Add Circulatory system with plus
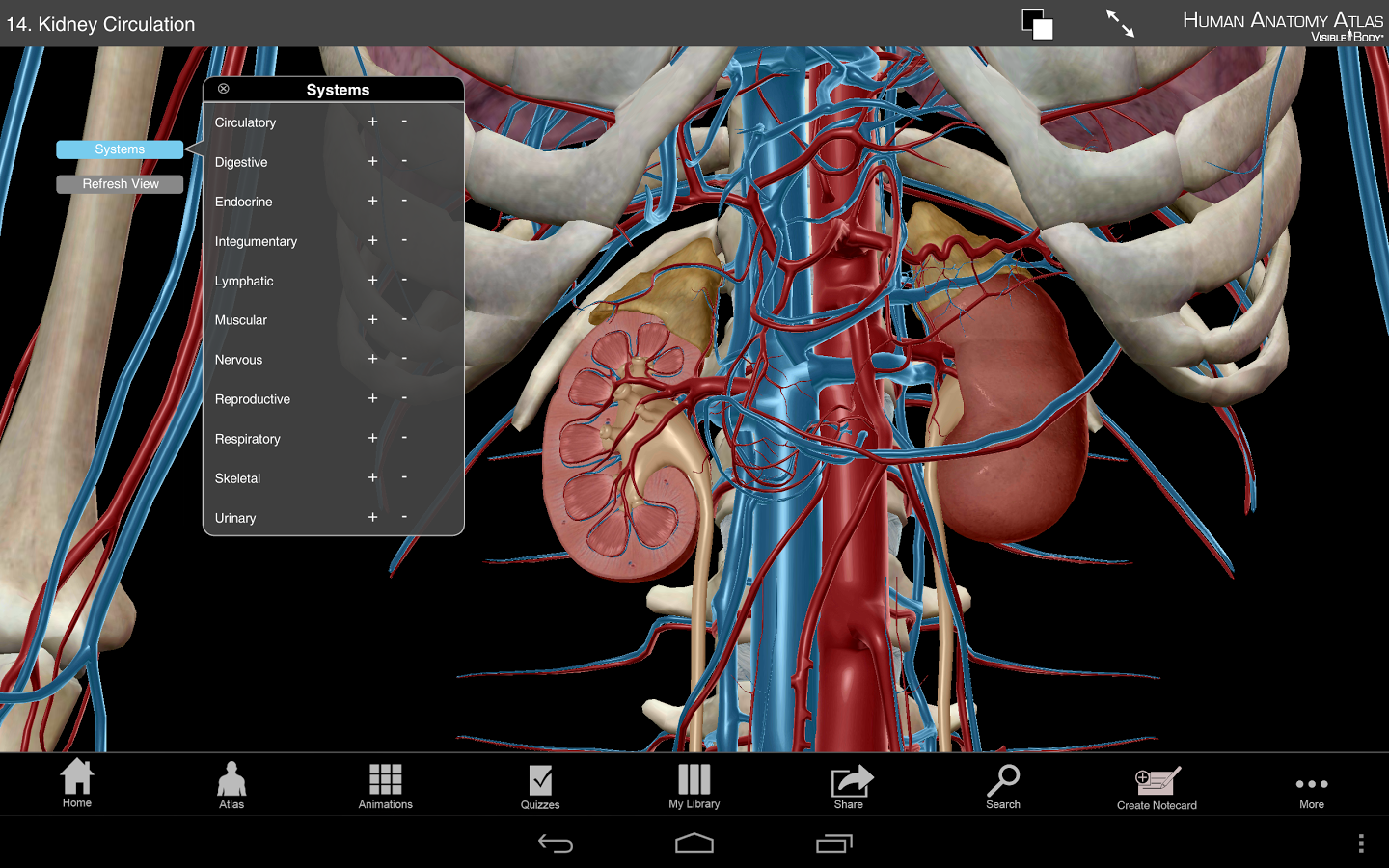Viewport: 1389px width, 868px height. click(372, 122)
